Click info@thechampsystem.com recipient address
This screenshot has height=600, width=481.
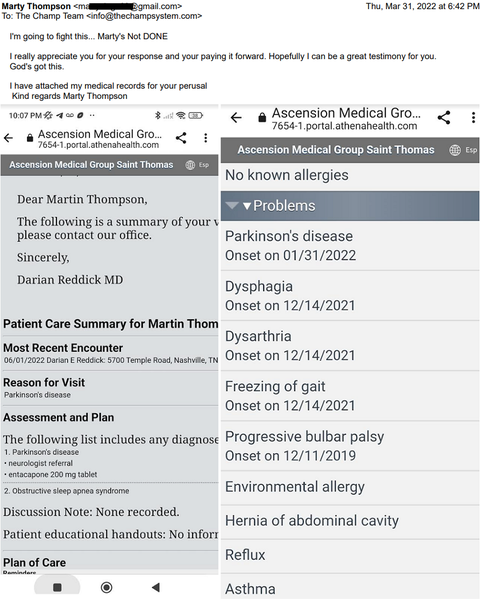pos(145,16)
